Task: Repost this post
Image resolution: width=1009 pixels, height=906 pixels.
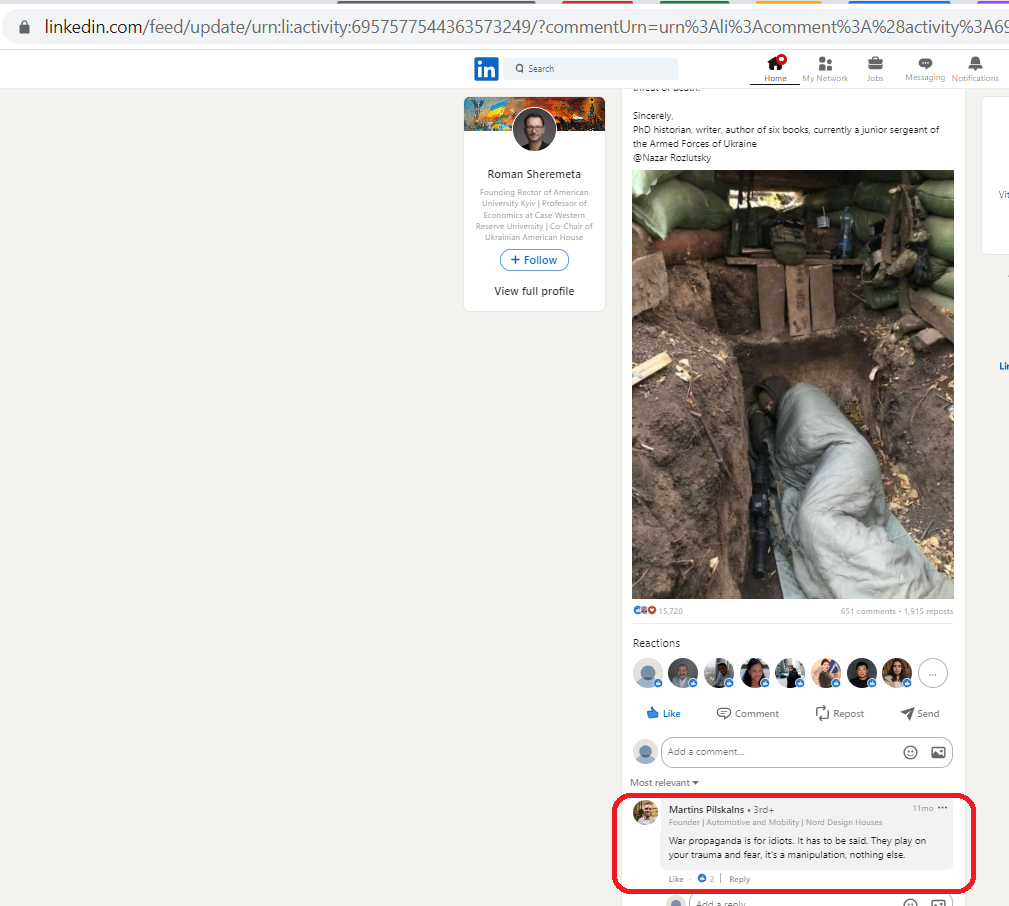Action: (840, 714)
